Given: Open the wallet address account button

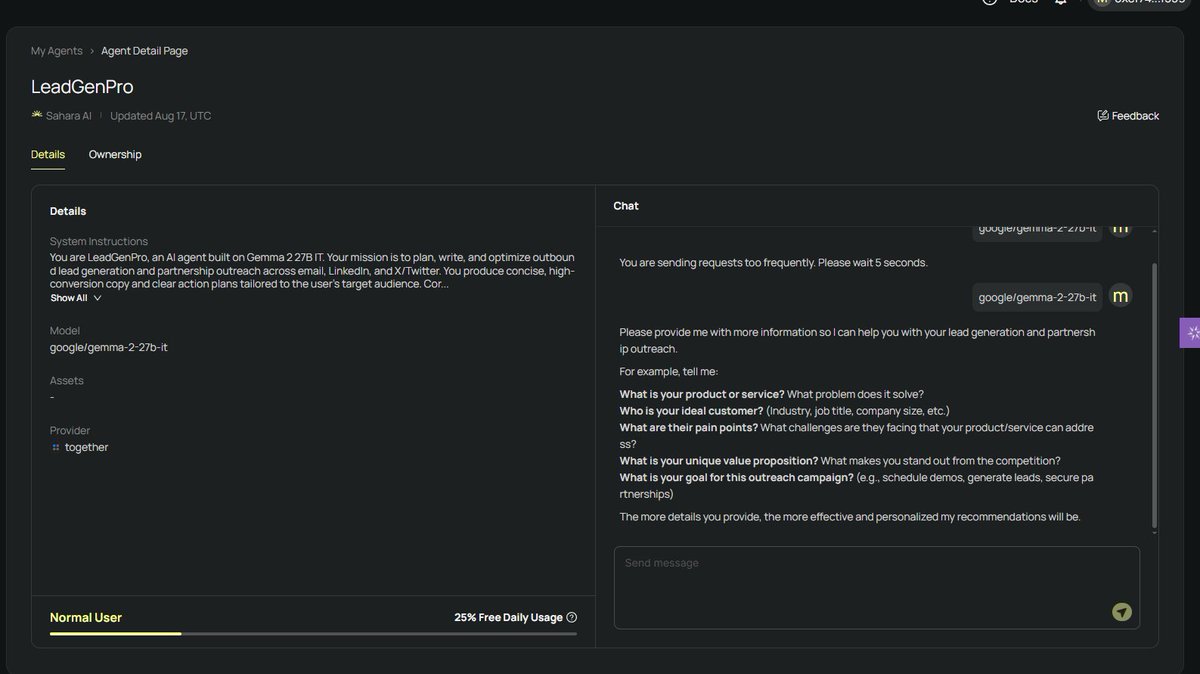Looking at the screenshot, I should tap(1141, 3).
